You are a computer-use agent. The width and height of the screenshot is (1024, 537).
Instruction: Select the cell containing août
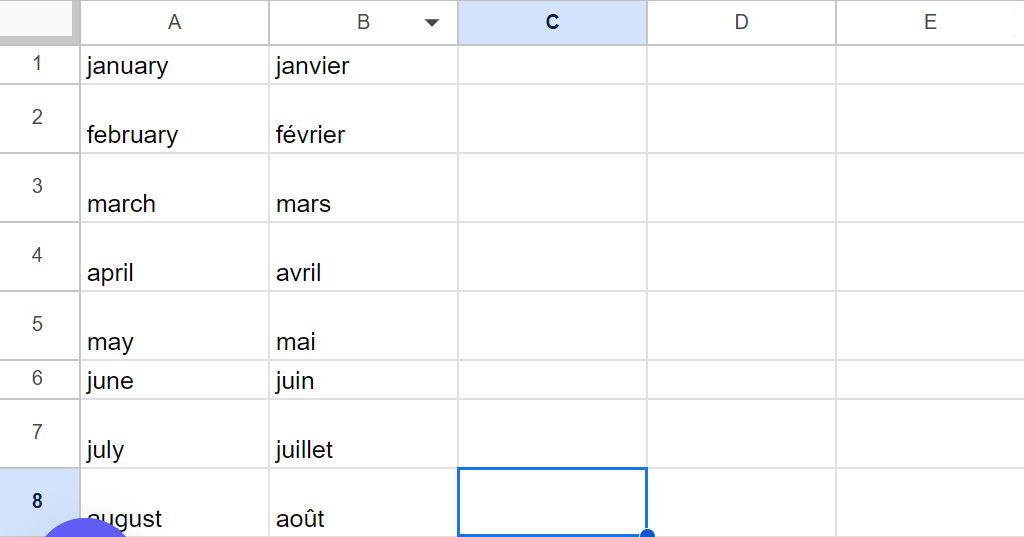(x=363, y=502)
